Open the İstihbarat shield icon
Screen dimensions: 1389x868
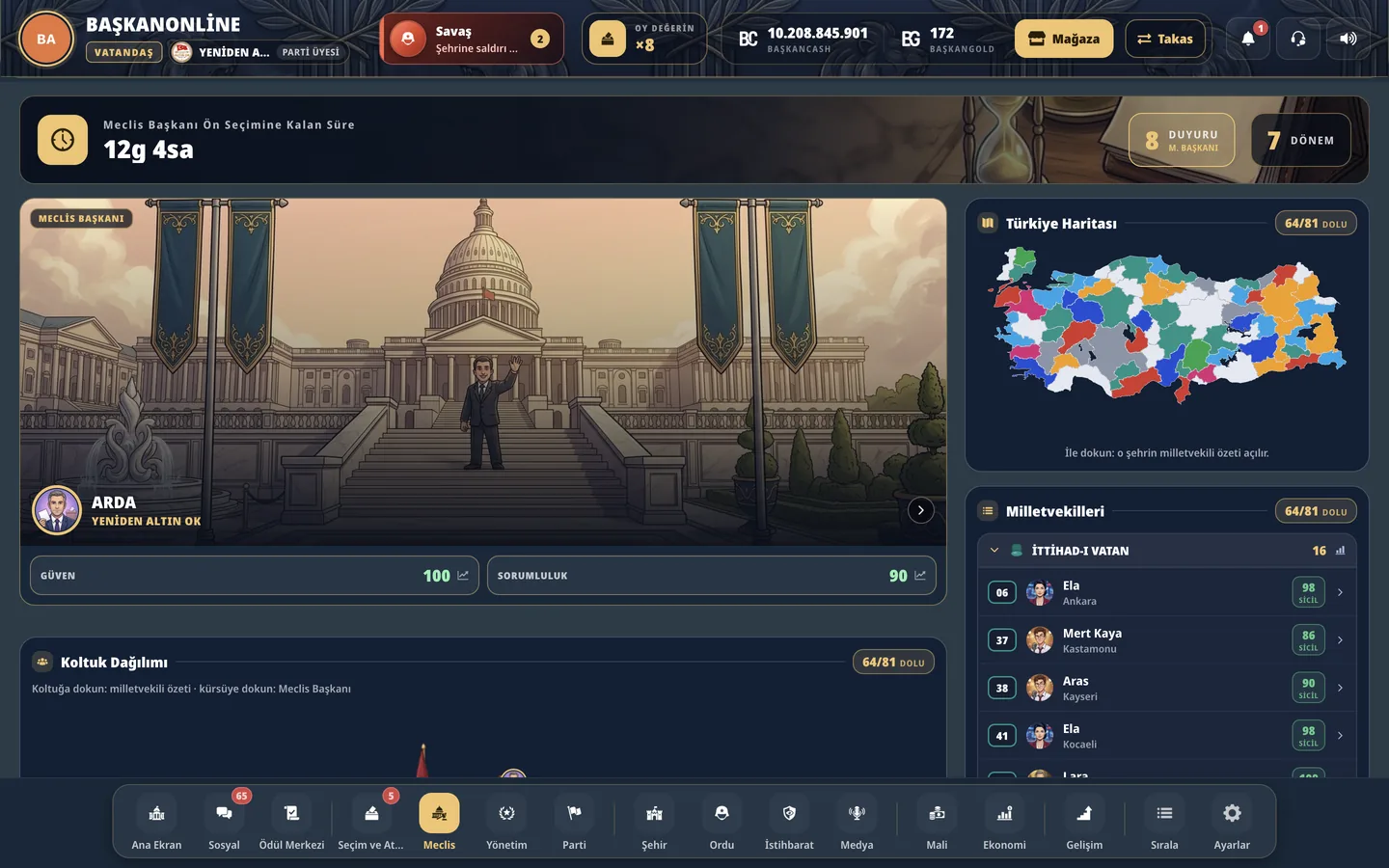point(789,813)
